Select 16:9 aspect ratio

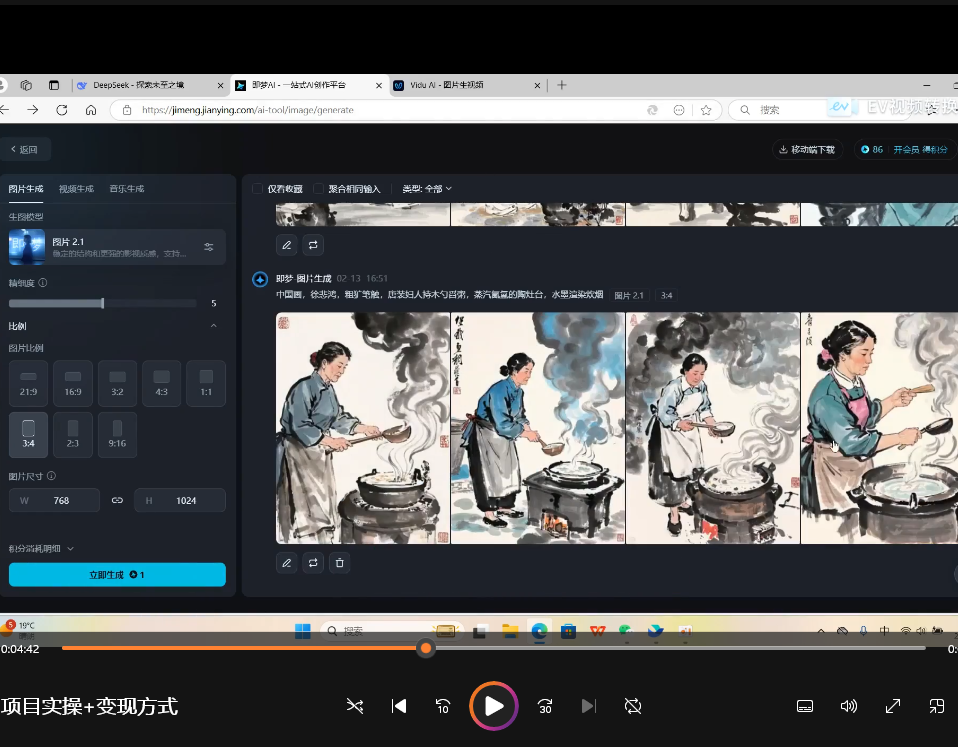[73, 384]
